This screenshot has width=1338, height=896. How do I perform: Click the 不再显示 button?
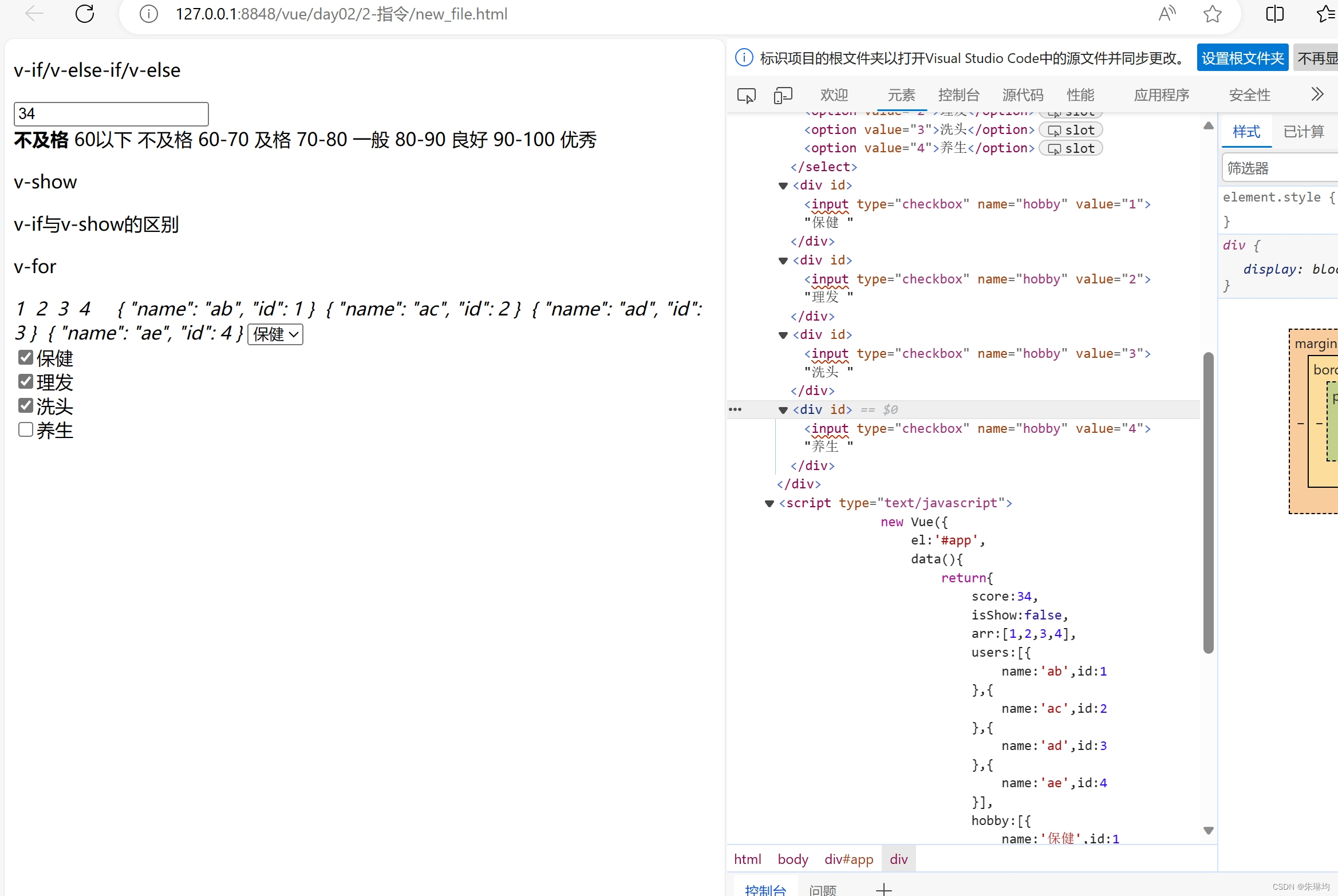[x=1316, y=58]
